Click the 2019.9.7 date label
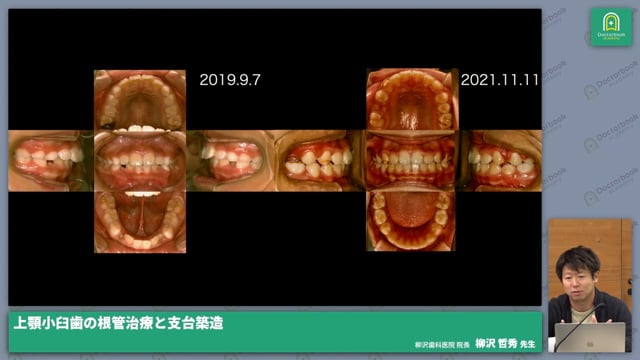Viewport: 640px width, 360px height. coord(230,80)
